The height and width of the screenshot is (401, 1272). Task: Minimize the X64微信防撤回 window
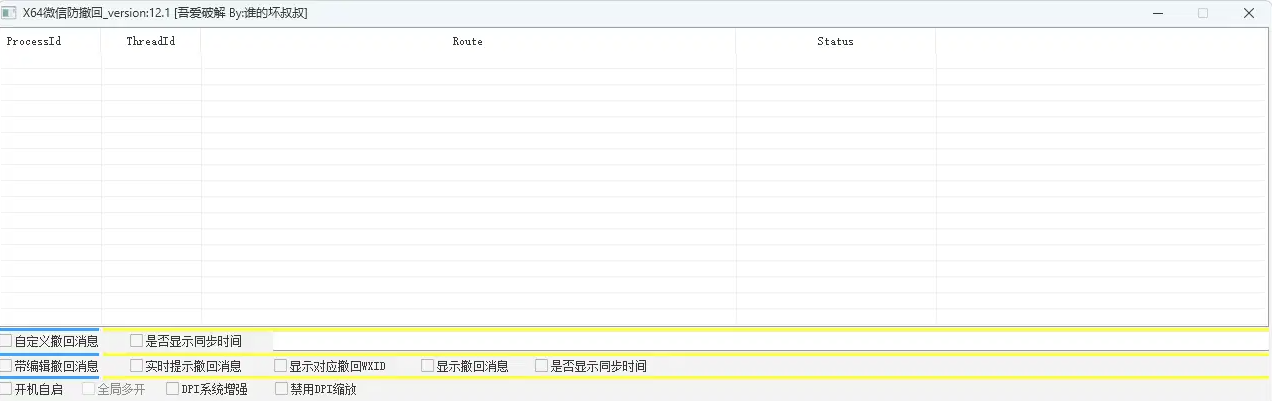pos(1157,13)
